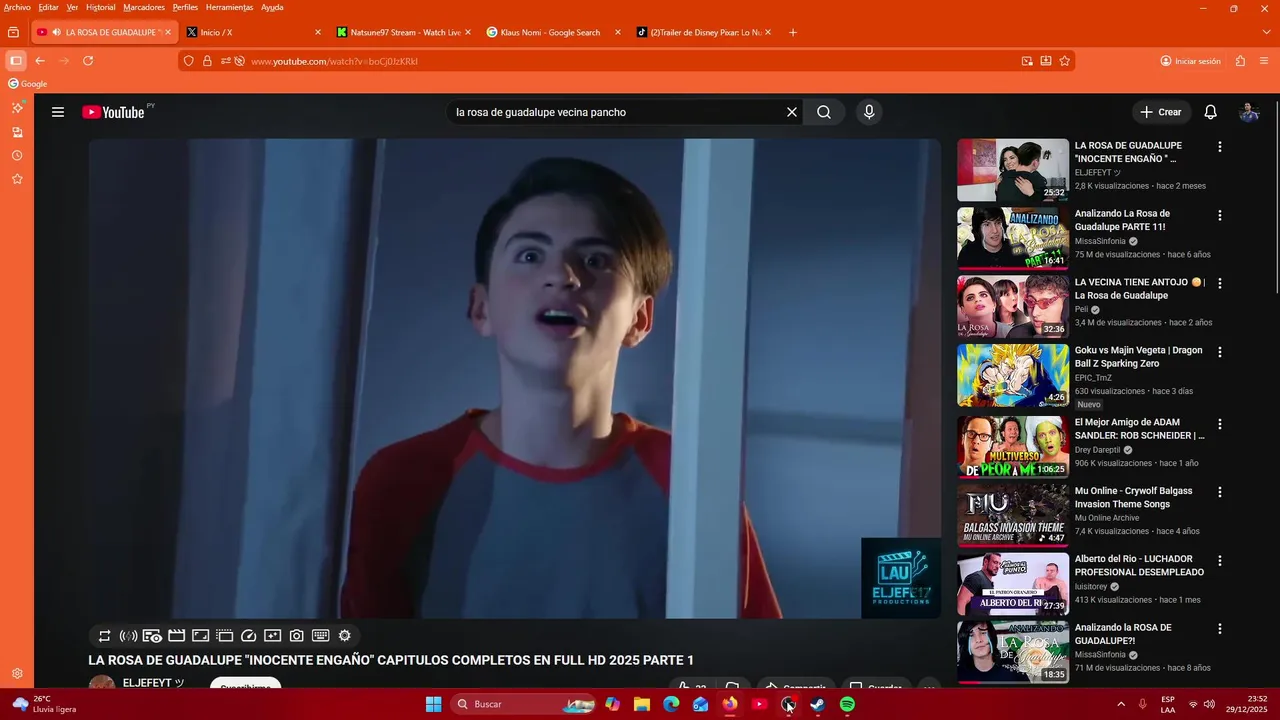1280x720 pixels.
Task: List all tabs dropdown arrow
Action: pos(1267,32)
